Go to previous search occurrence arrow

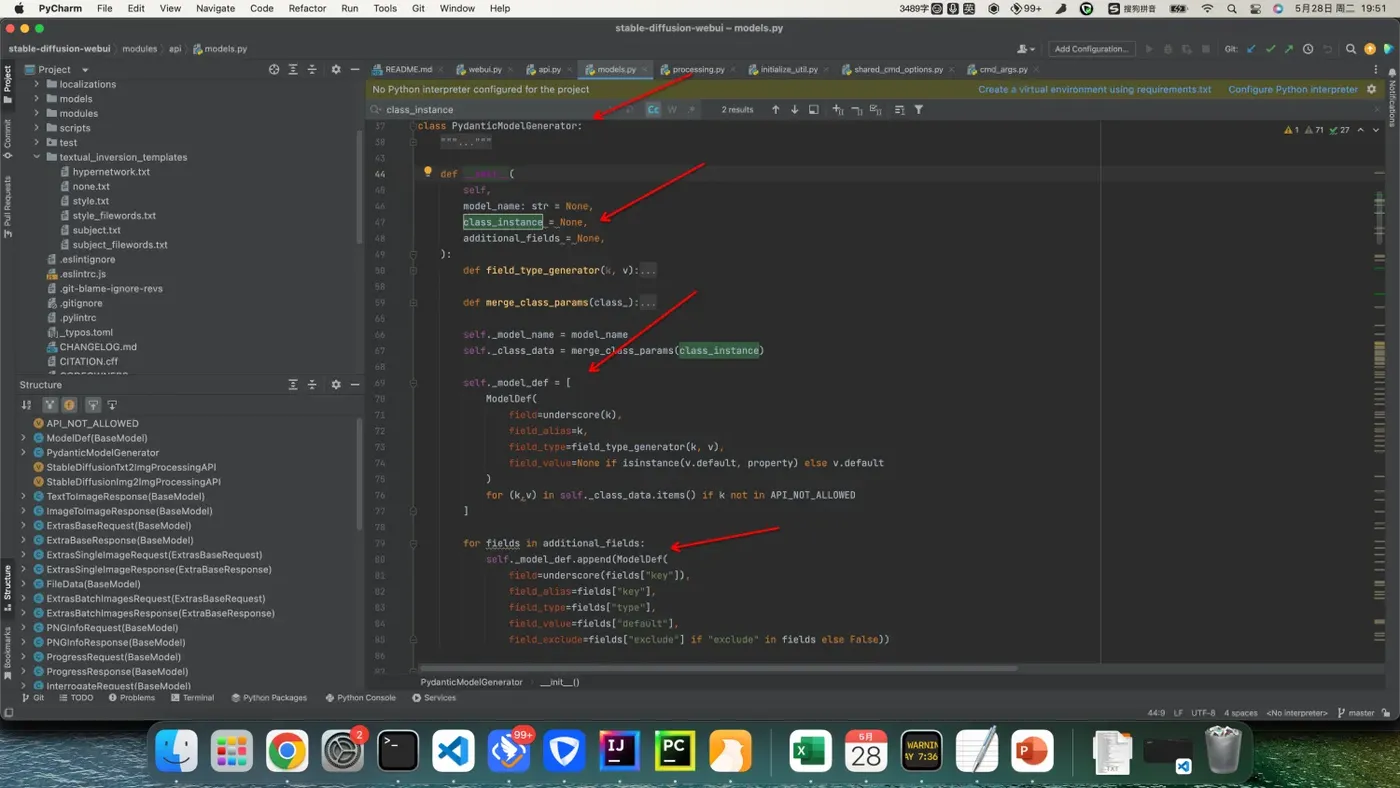[x=775, y=110]
